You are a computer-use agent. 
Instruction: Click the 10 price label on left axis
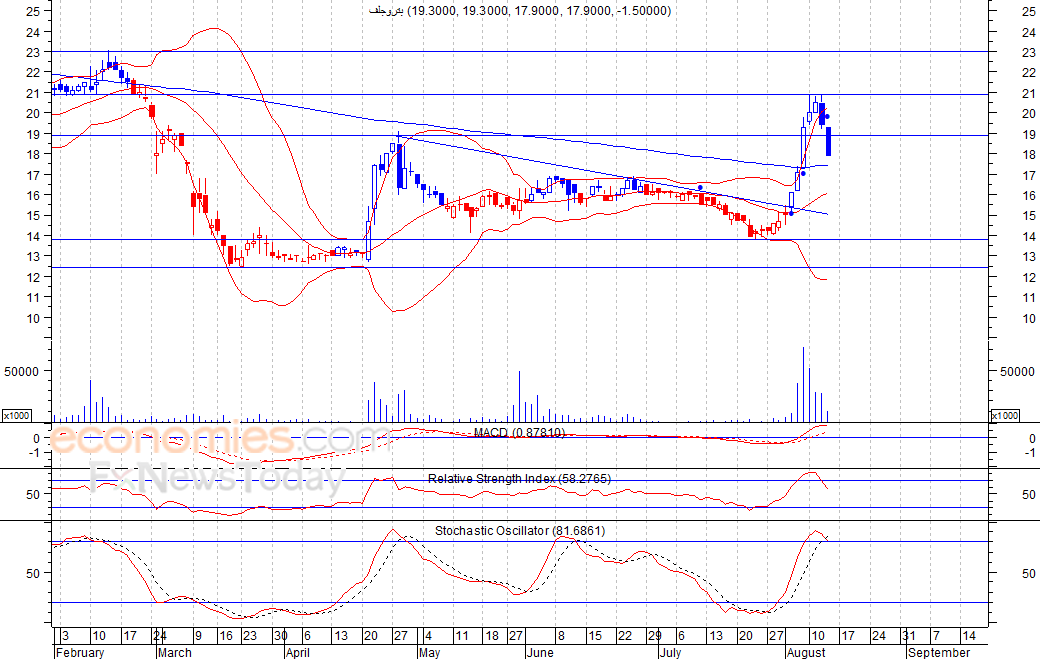[x=34, y=318]
